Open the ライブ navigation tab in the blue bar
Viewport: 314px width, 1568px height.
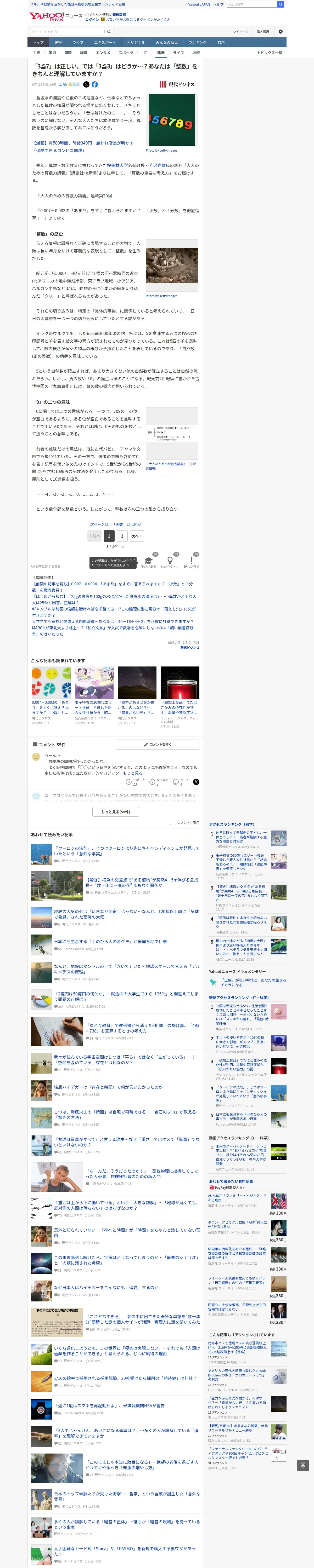click(x=78, y=43)
